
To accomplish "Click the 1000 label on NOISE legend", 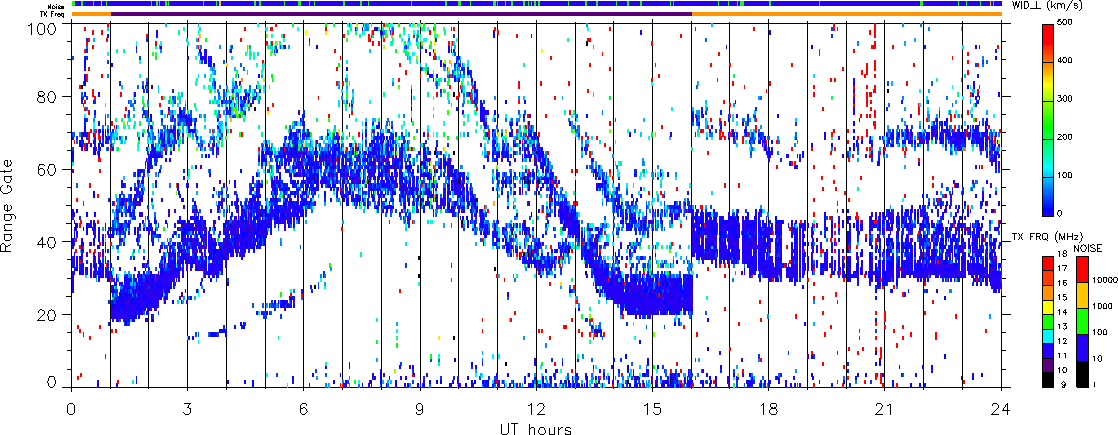I will pyautogui.click(x=1102, y=307).
